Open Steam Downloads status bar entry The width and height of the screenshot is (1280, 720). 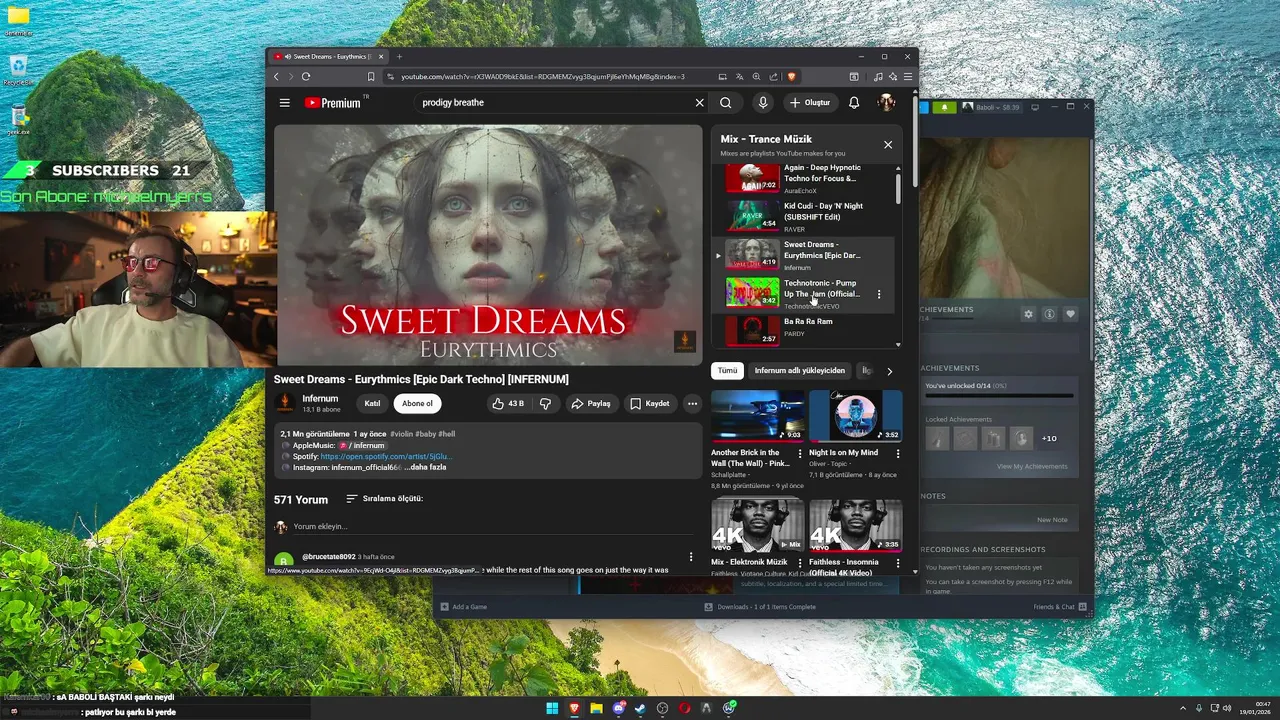(x=760, y=607)
